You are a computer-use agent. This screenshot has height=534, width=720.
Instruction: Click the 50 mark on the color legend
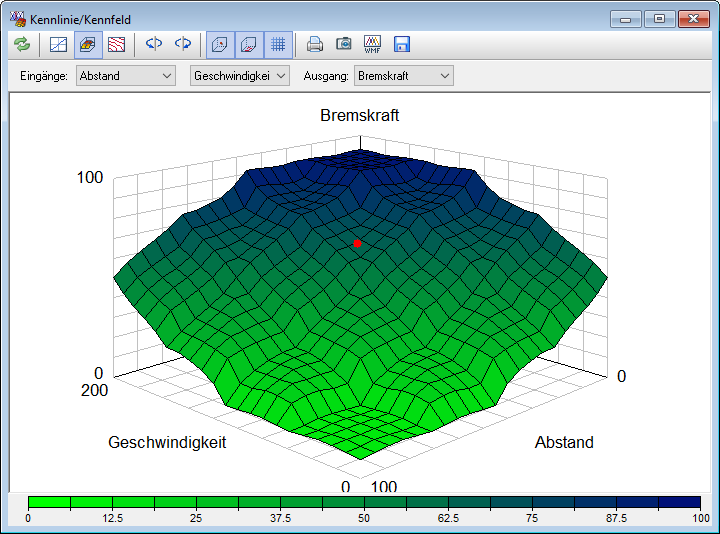pyautogui.click(x=364, y=518)
